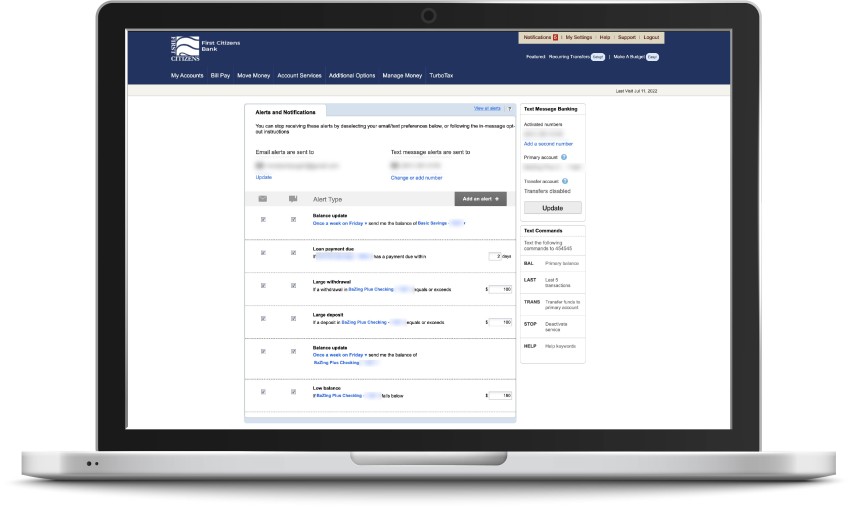The height and width of the screenshot is (508, 850).
Task: Click the Transfer account info icon
Action: click(x=565, y=181)
